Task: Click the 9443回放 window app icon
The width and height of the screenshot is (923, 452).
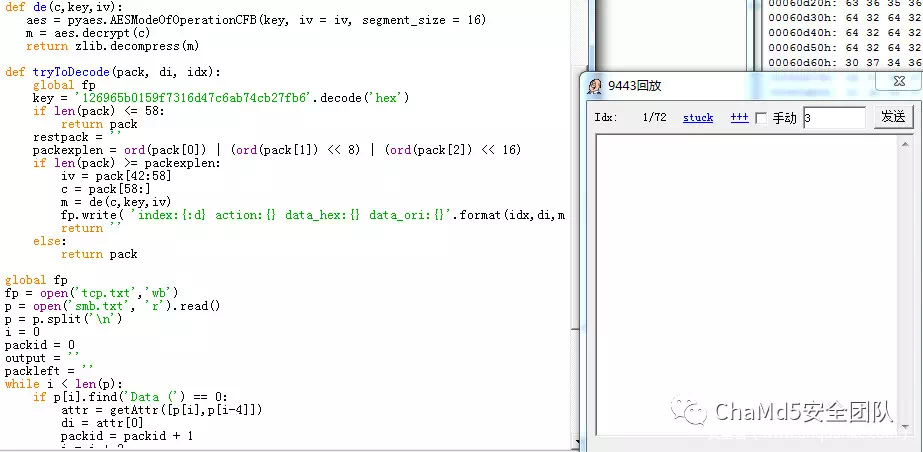Action: click(594, 86)
